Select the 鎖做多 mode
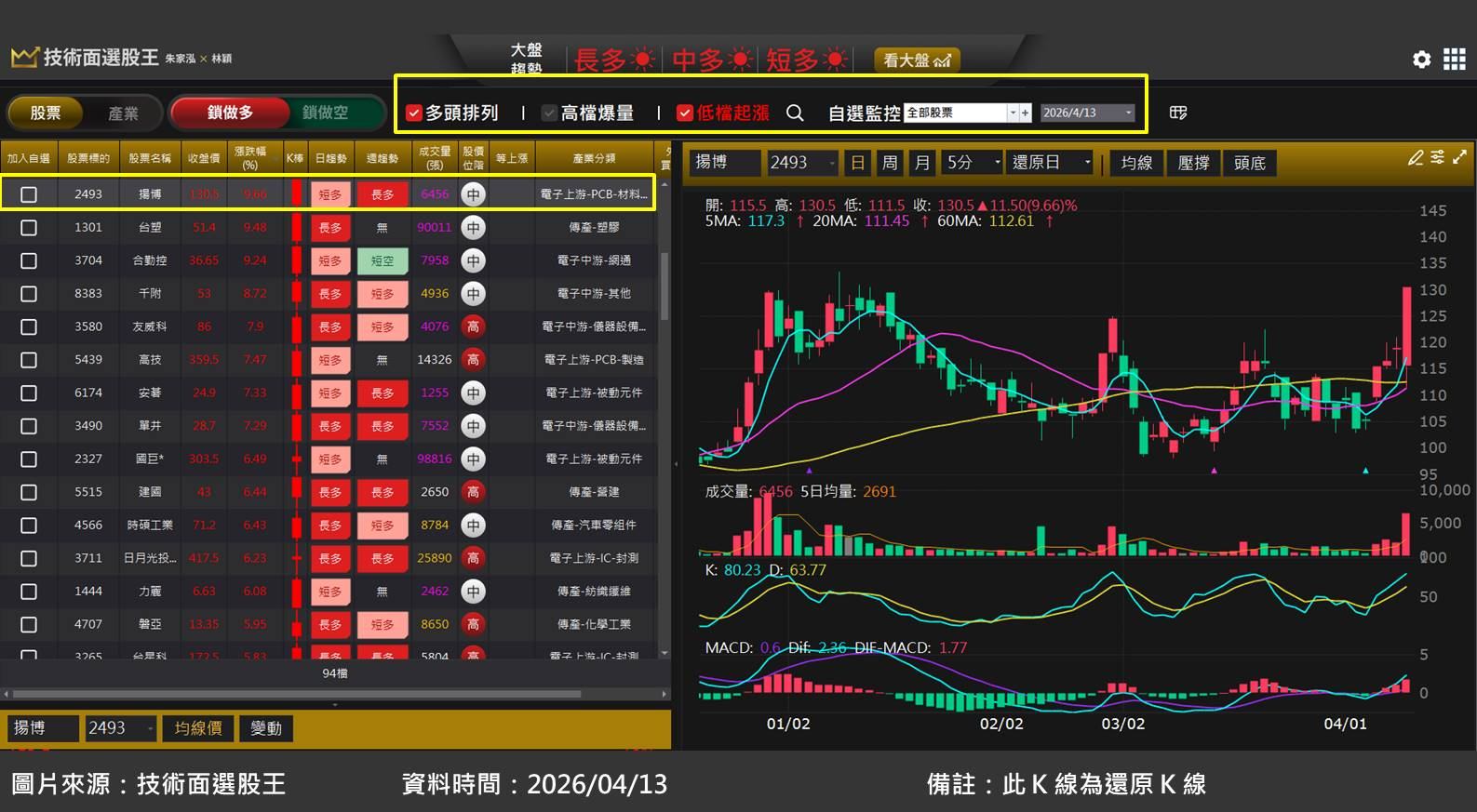 pos(230,113)
